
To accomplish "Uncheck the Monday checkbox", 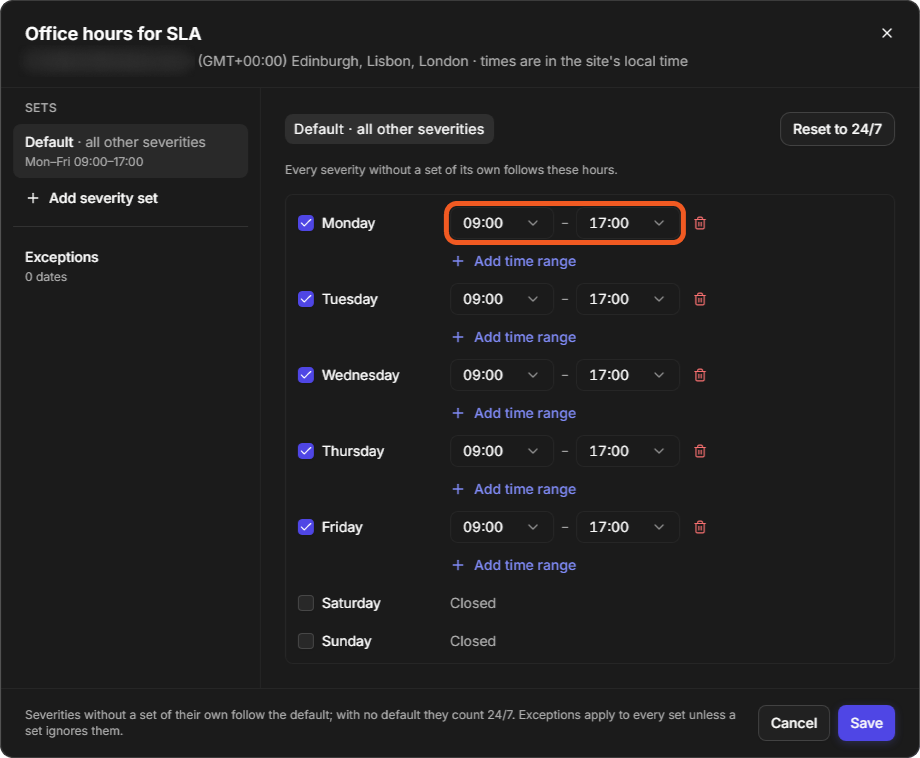I will tap(306, 223).
